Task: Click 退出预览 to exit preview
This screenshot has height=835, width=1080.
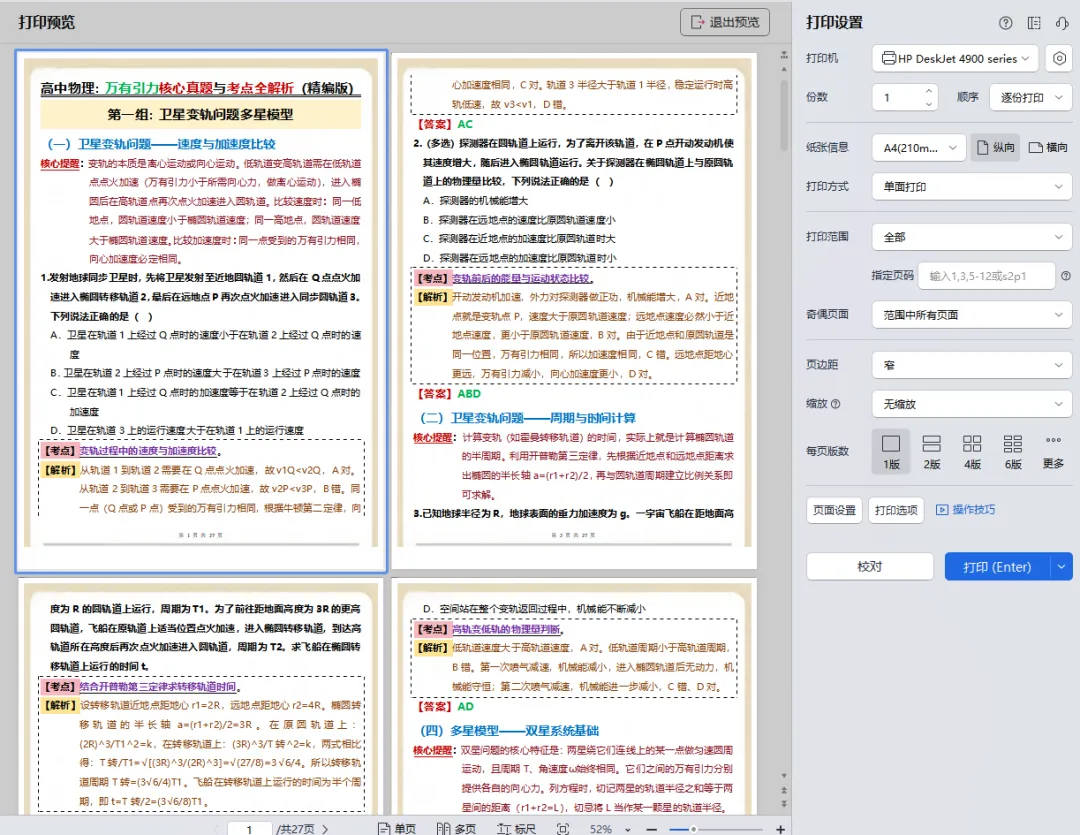Action: click(725, 22)
